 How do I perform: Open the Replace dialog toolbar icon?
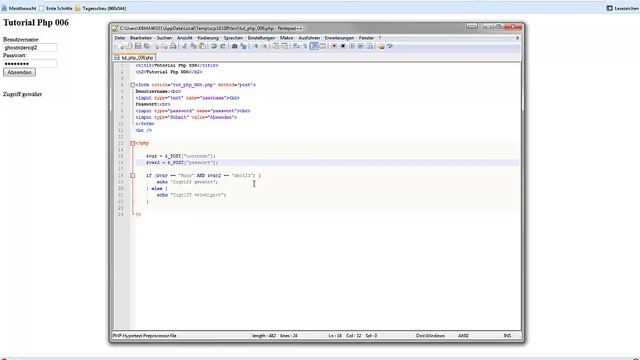(244, 46)
